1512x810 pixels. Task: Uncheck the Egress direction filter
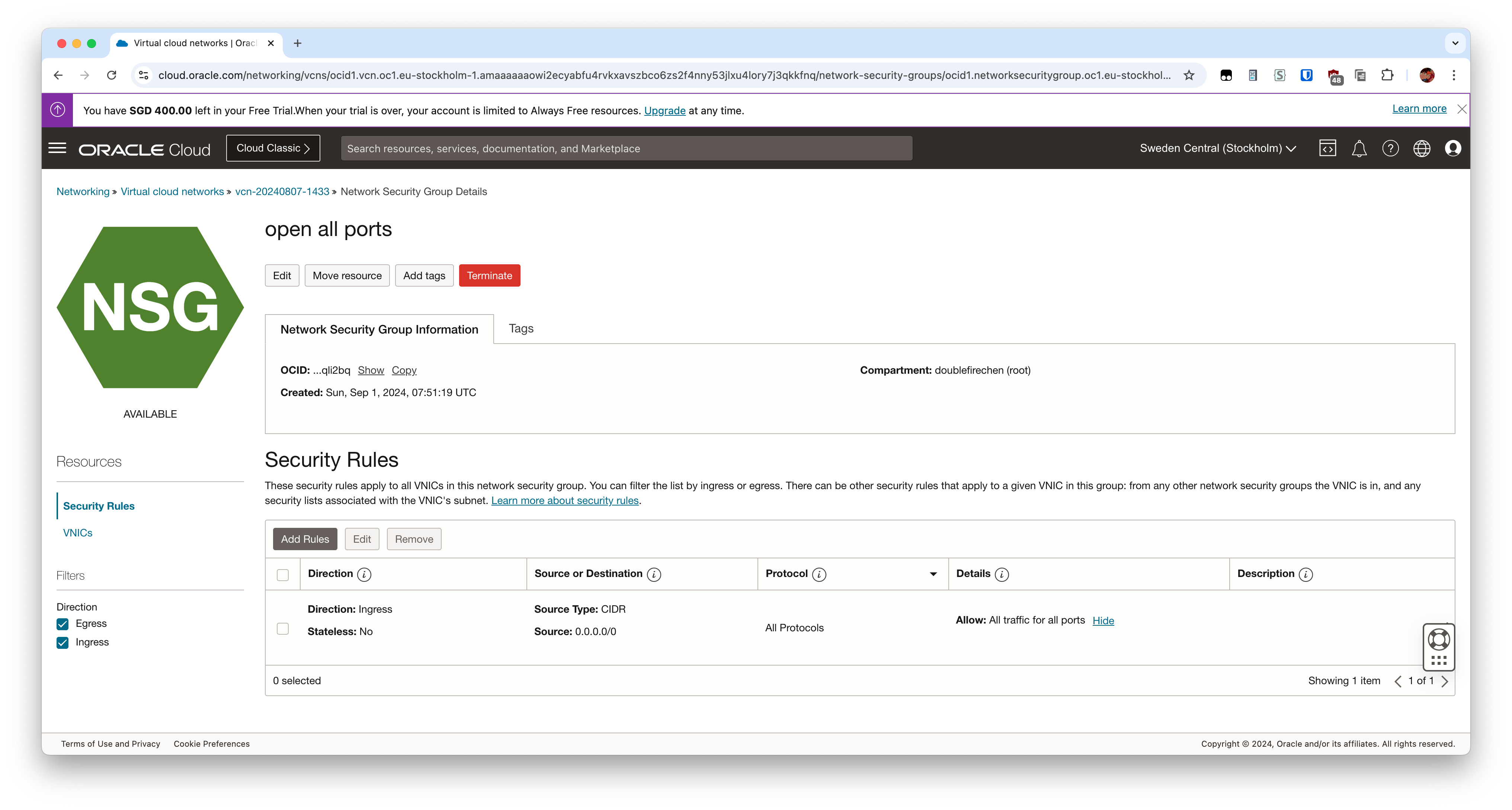tap(63, 624)
